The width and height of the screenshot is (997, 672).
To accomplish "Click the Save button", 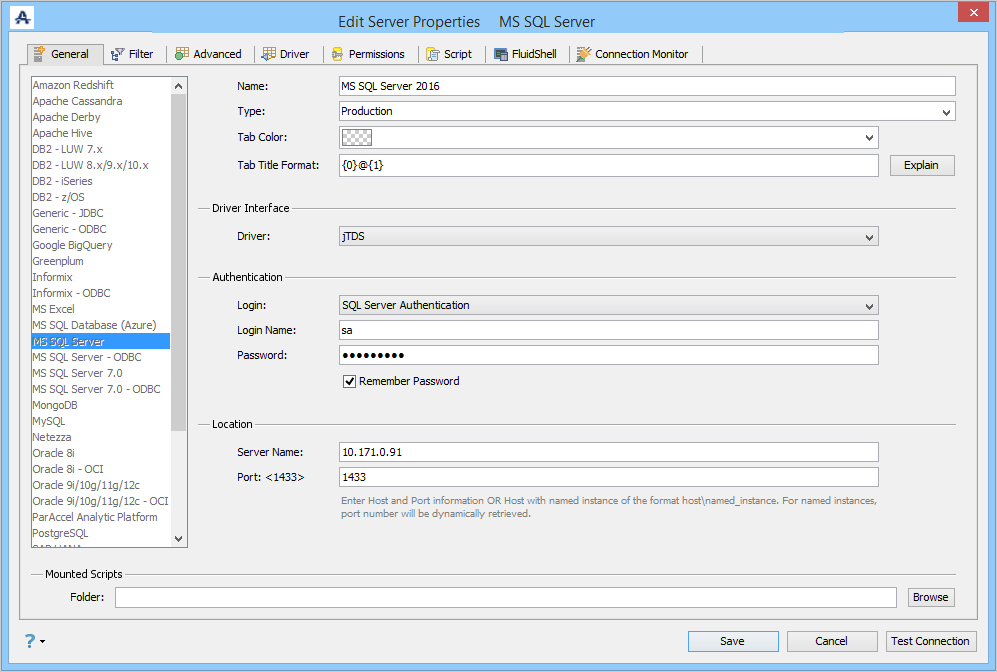I will (x=732, y=641).
